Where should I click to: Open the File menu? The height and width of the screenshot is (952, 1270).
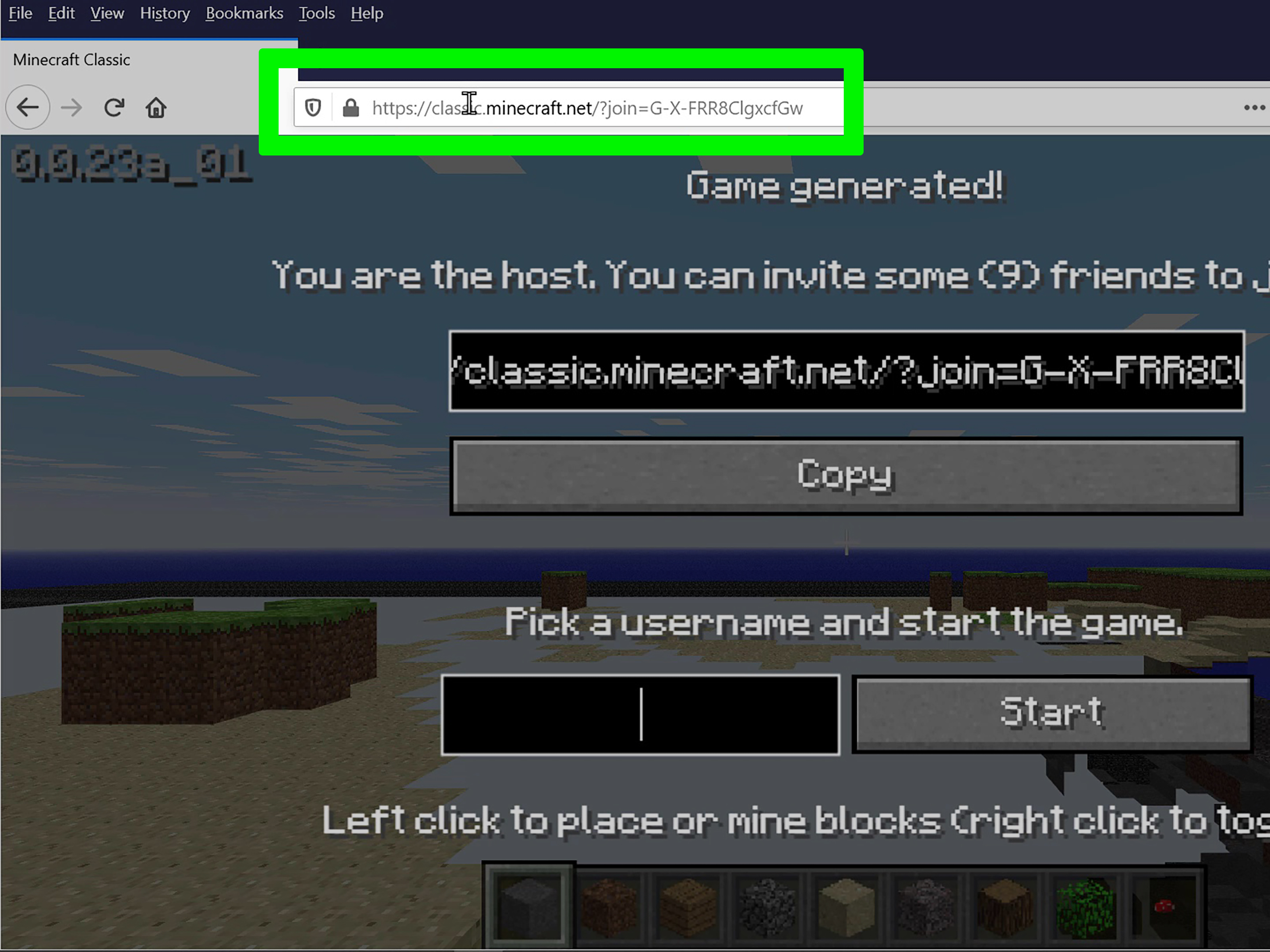[20, 13]
